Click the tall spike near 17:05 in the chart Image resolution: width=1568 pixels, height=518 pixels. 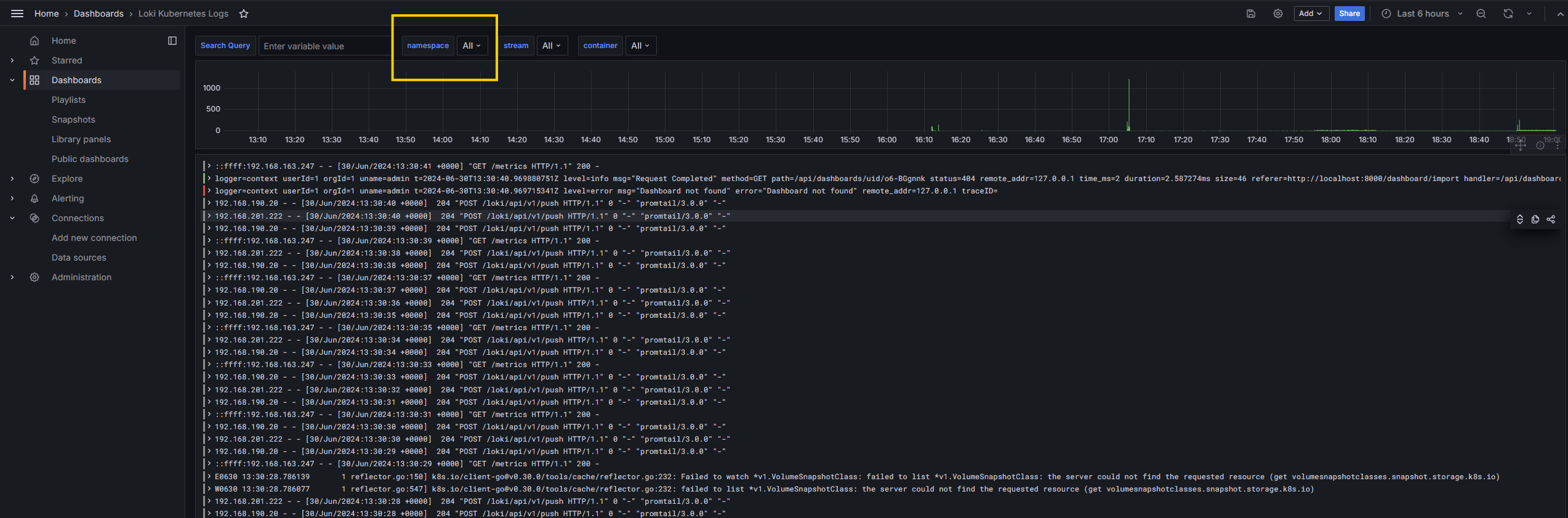pyautogui.click(x=1128, y=105)
